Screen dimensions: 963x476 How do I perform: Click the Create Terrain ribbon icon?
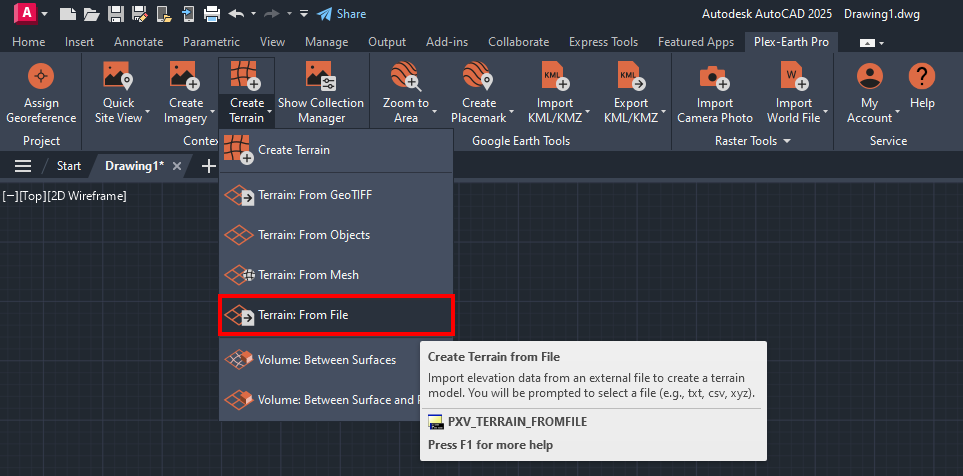pyautogui.click(x=246, y=76)
